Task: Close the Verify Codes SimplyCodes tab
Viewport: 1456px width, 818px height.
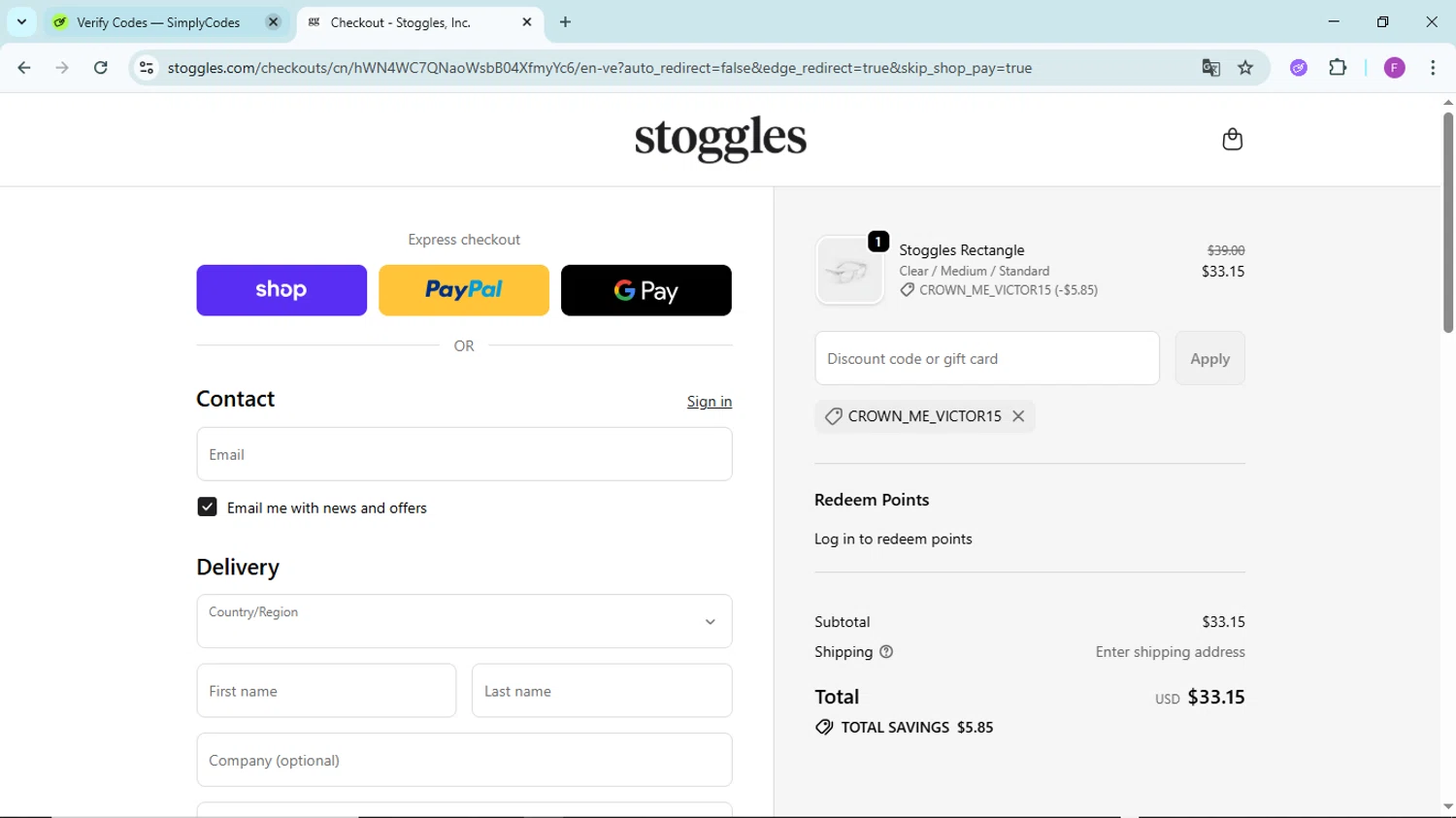Action: [x=274, y=21]
